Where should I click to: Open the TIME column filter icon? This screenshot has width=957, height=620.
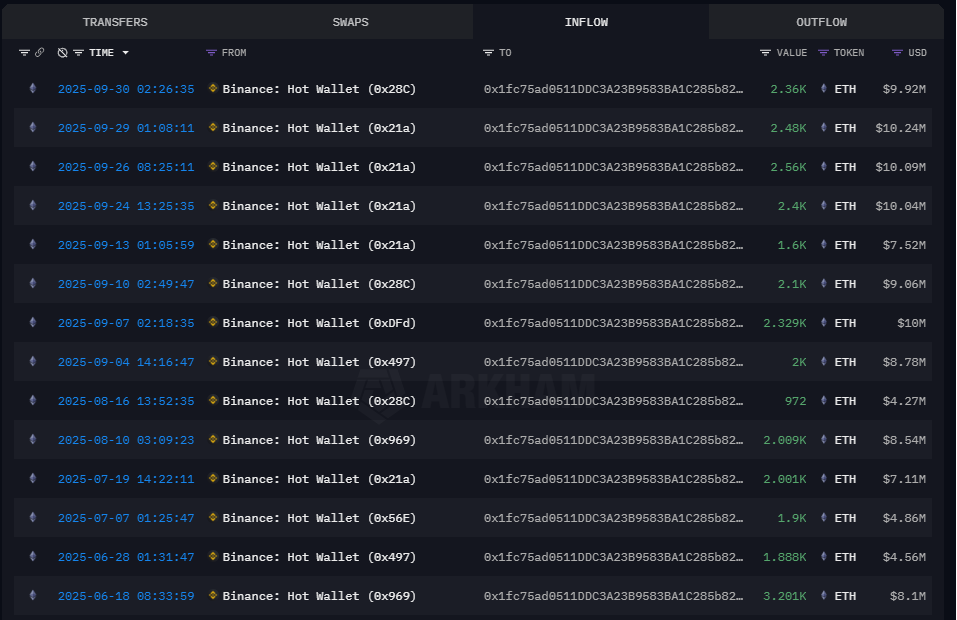pyautogui.click(x=78, y=53)
